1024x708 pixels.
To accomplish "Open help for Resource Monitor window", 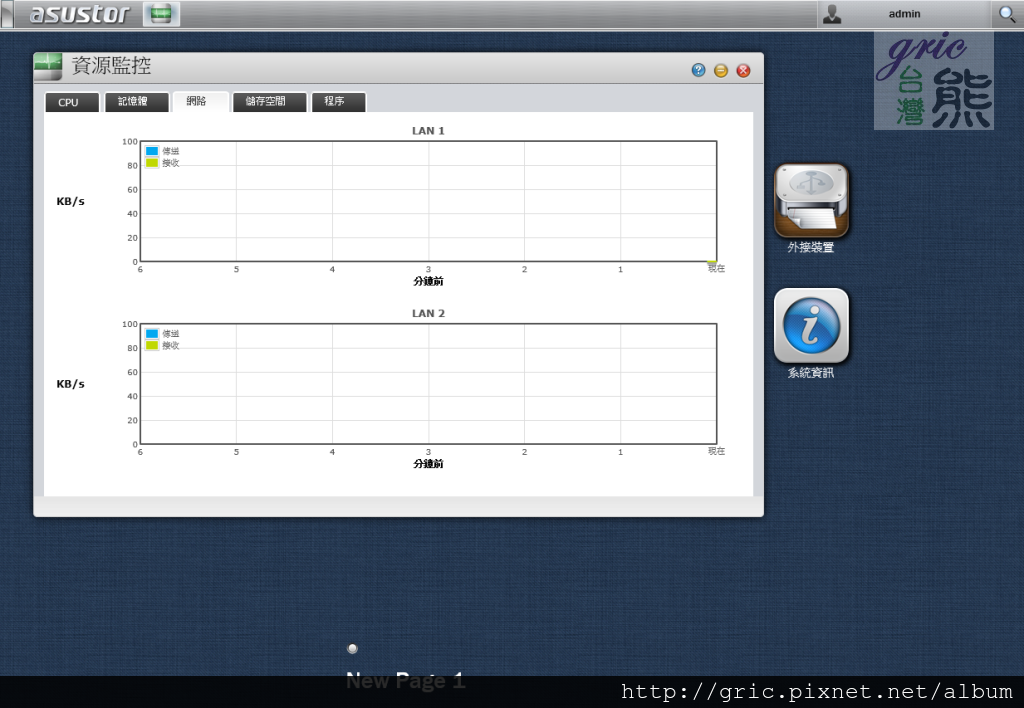I will [x=698, y=71].
